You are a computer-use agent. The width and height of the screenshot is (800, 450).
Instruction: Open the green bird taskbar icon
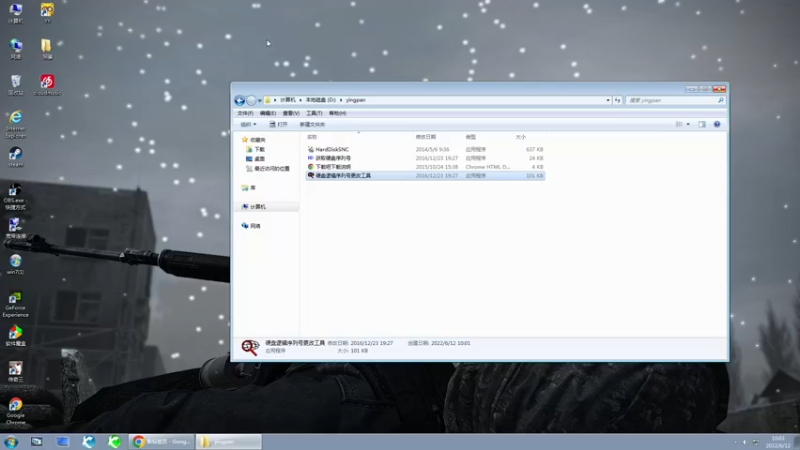[x=115, y=442]
